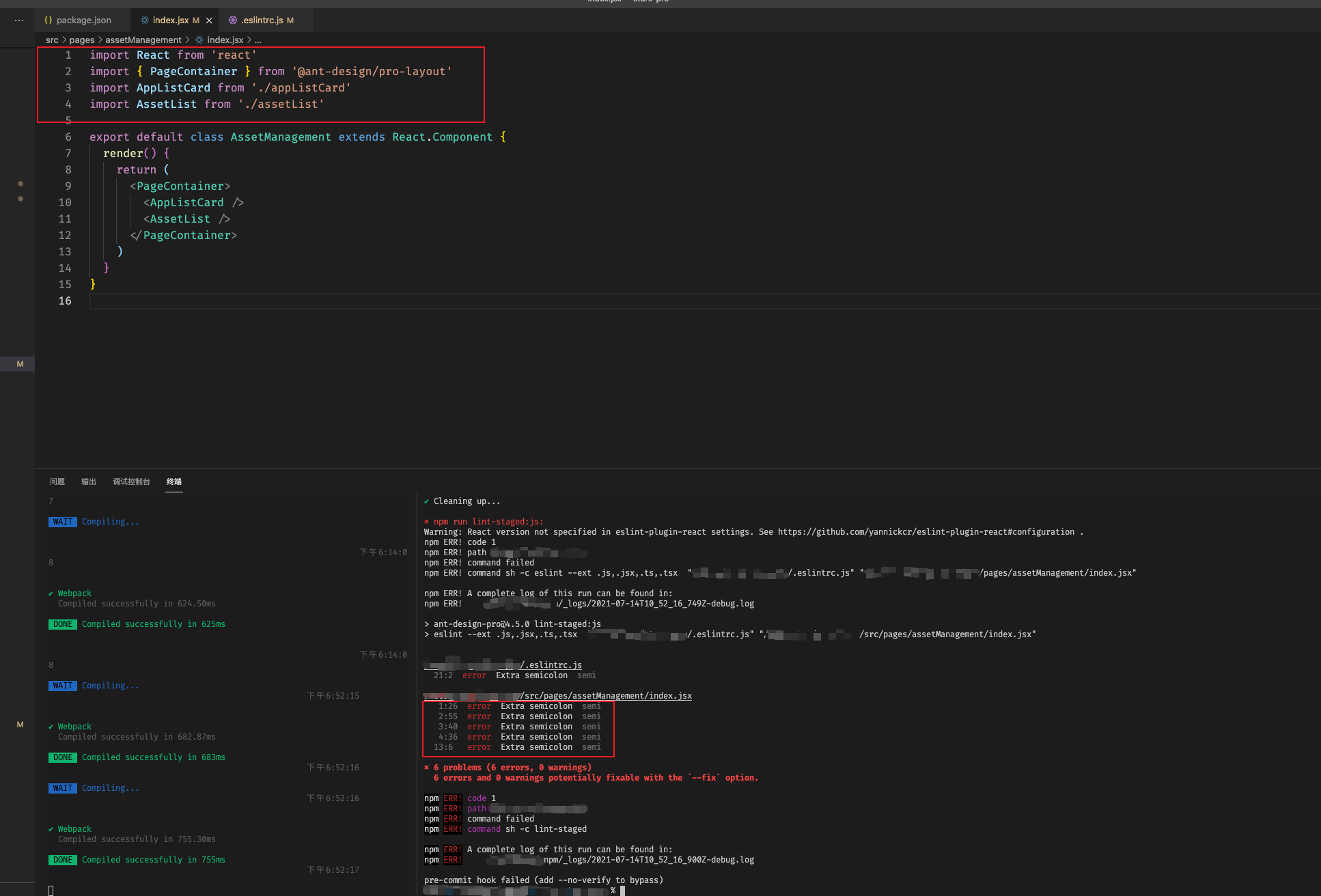
Task: Close the index.jsx tab
Action: 209,20
